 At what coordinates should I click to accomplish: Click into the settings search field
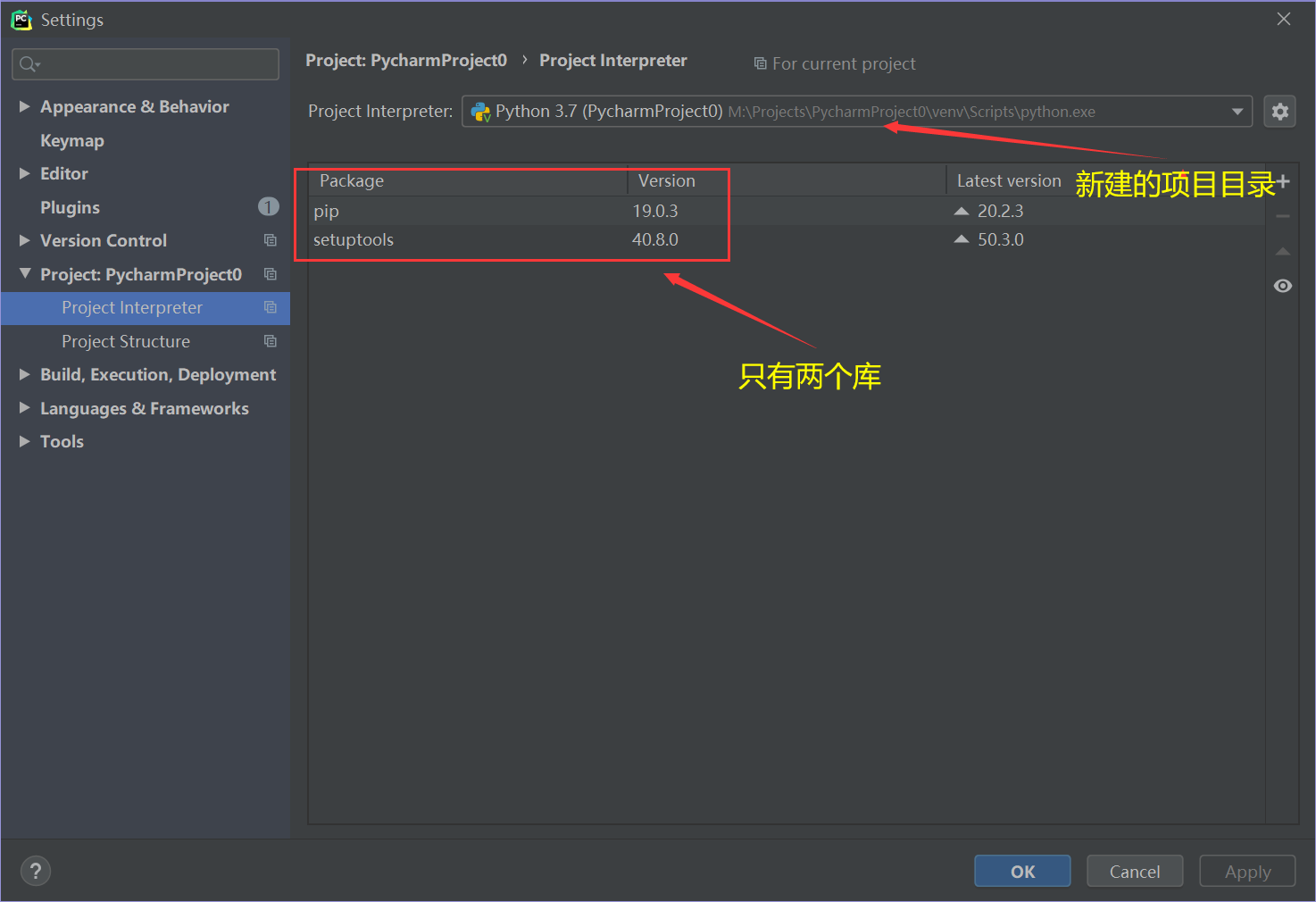[x=146, y=64]
